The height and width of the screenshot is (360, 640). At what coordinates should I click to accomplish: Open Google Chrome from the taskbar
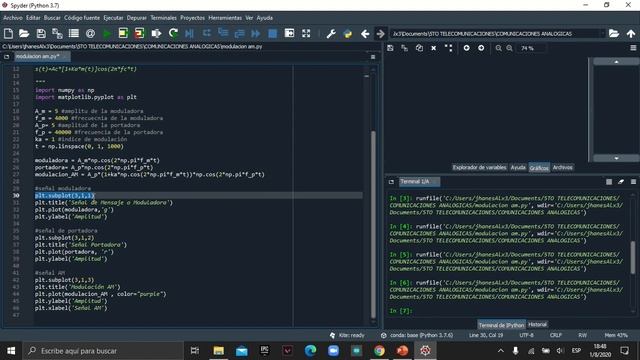(379, 351)
